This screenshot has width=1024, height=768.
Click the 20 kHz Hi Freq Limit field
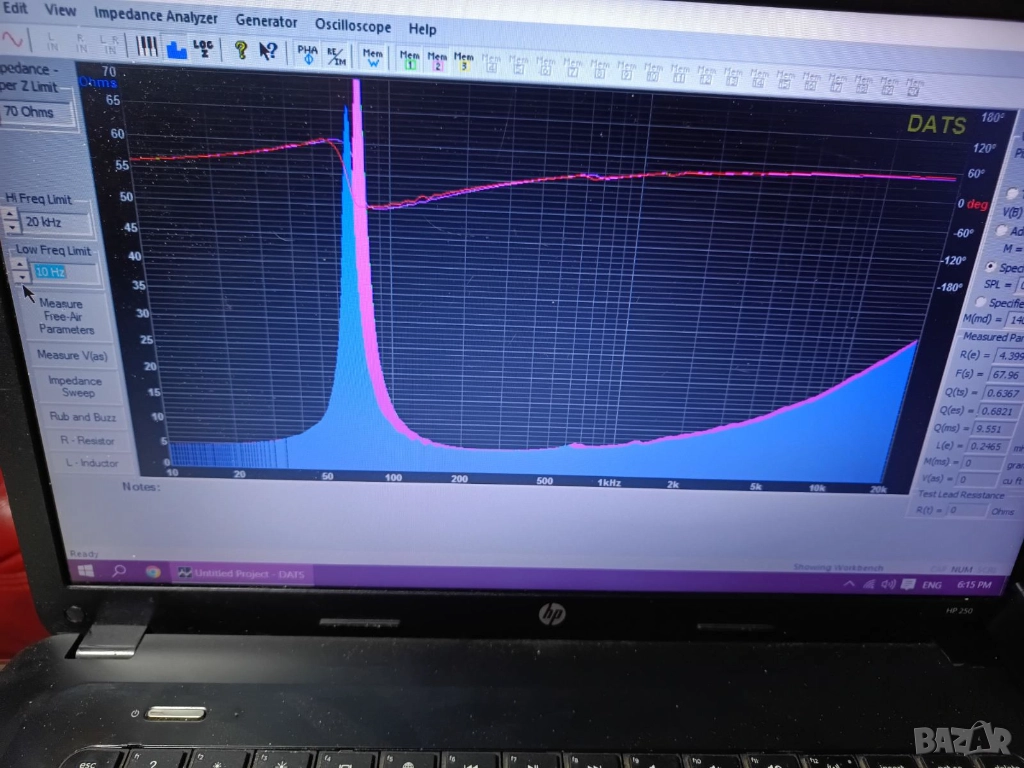(56, 223)
